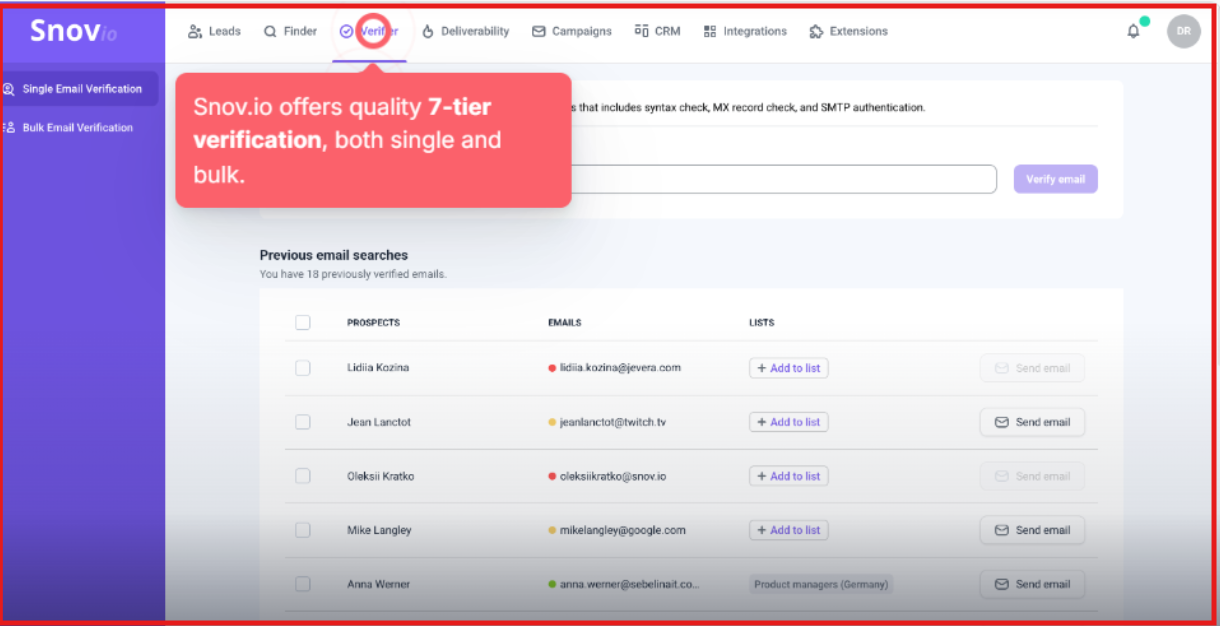
Task: Switch to Bulk Email Verification
Action: (x=75, y=127)
